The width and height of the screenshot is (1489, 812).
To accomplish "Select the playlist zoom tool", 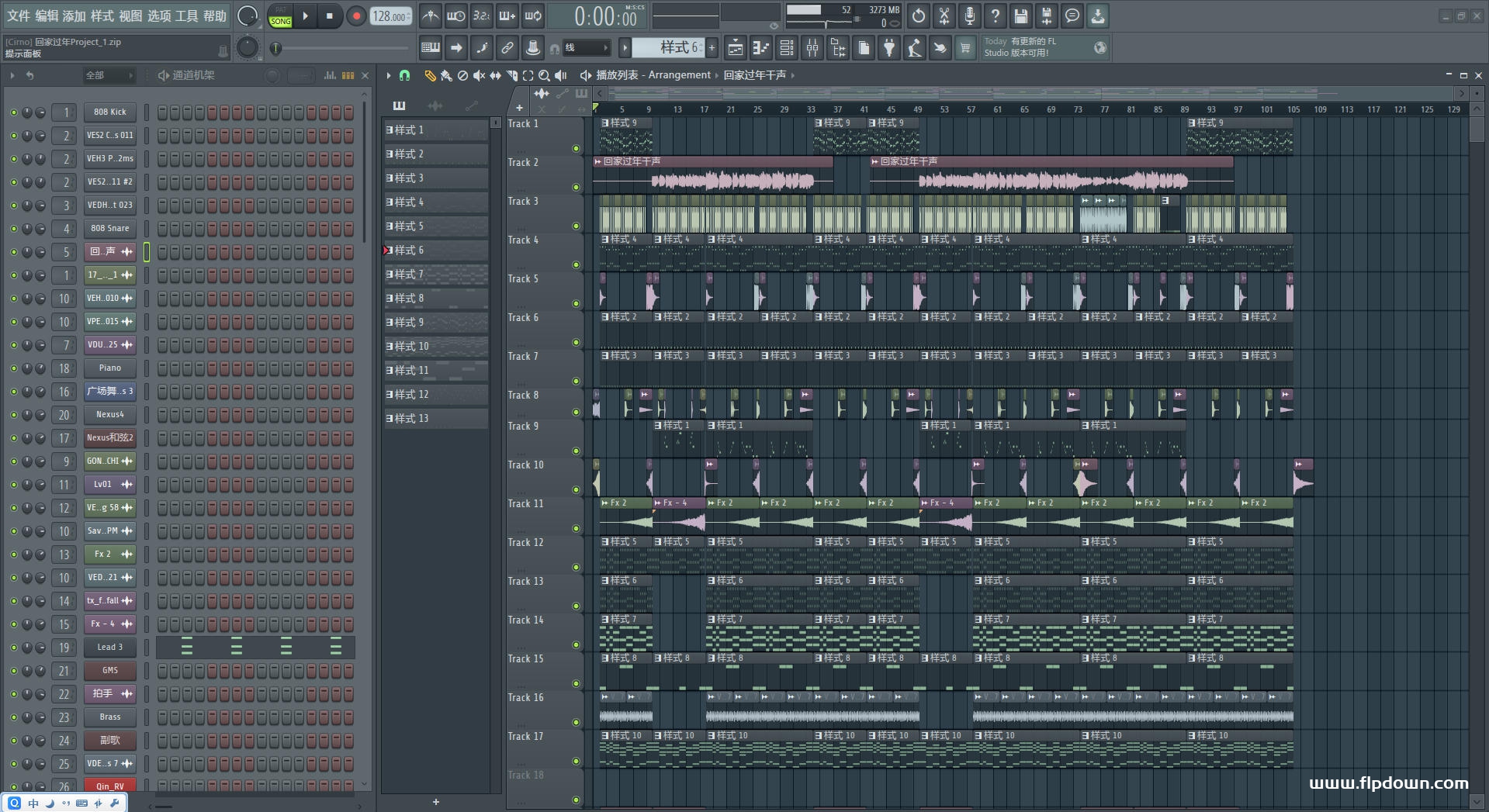I will pos(544,75).
